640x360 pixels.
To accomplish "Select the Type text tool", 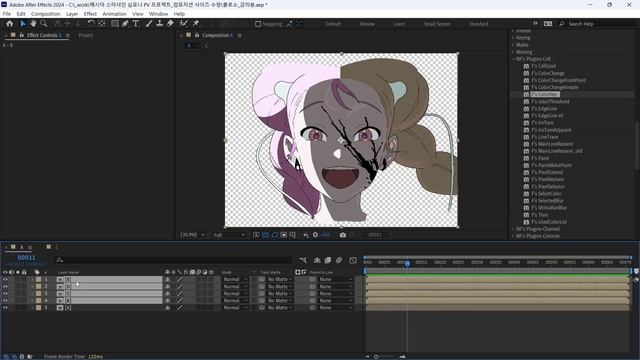I will (x=136, y=24).
